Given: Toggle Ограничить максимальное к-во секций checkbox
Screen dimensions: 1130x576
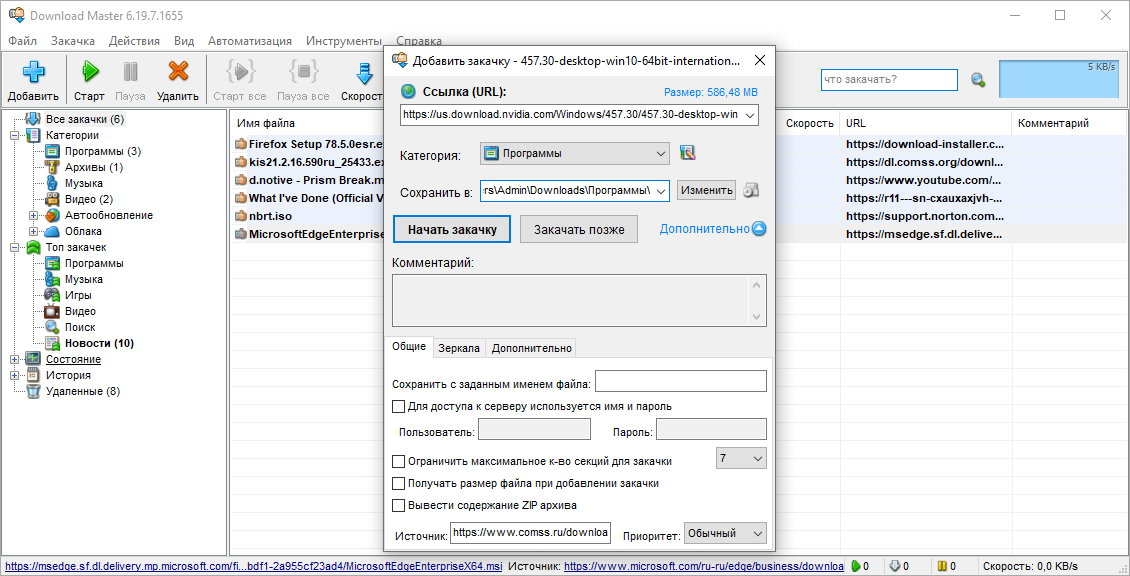Looking at the screenshot, I should tap(398, 461).
